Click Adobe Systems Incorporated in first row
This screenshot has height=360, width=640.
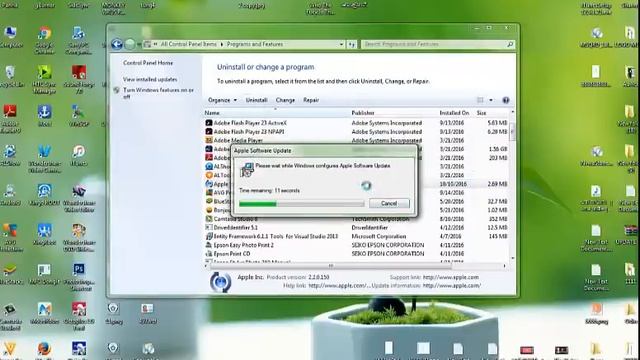coord(387,123)
